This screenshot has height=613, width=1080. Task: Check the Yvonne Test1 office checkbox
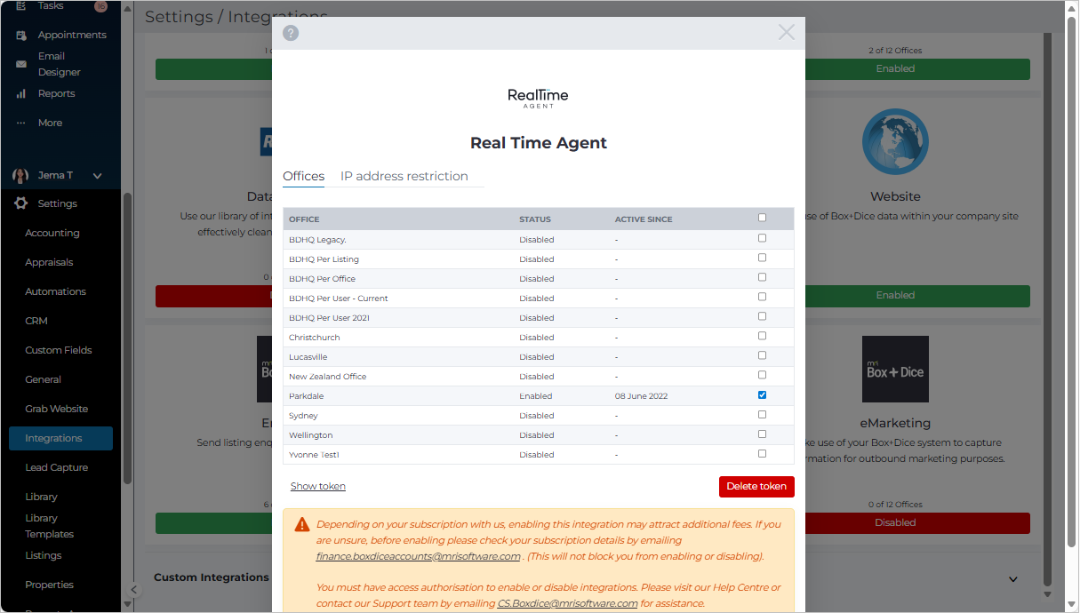(x=762, y=454)
